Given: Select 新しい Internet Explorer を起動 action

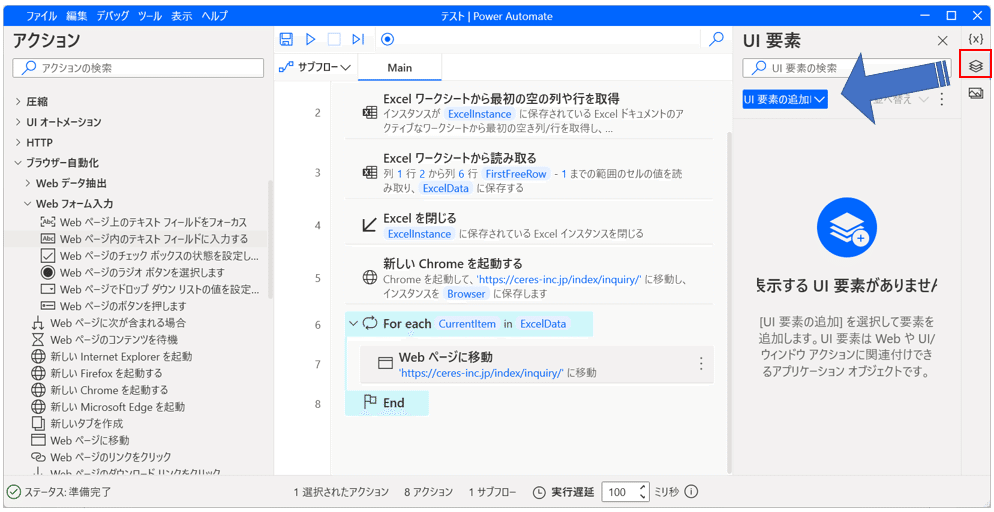Looking at the screenshot, I should point(112,356).
